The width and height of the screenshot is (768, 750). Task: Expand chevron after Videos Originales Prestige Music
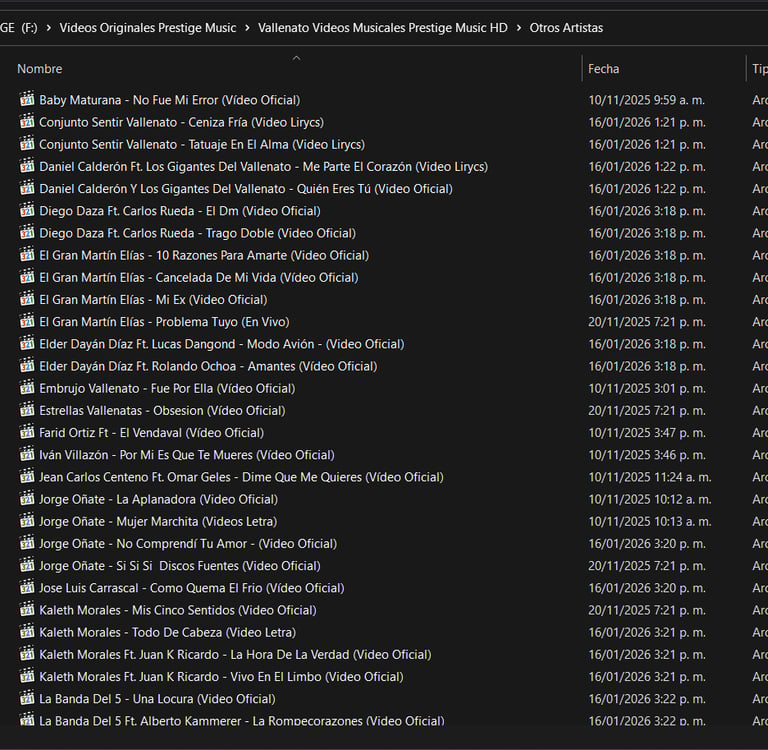pyautogui.click(x=247, y=28)
